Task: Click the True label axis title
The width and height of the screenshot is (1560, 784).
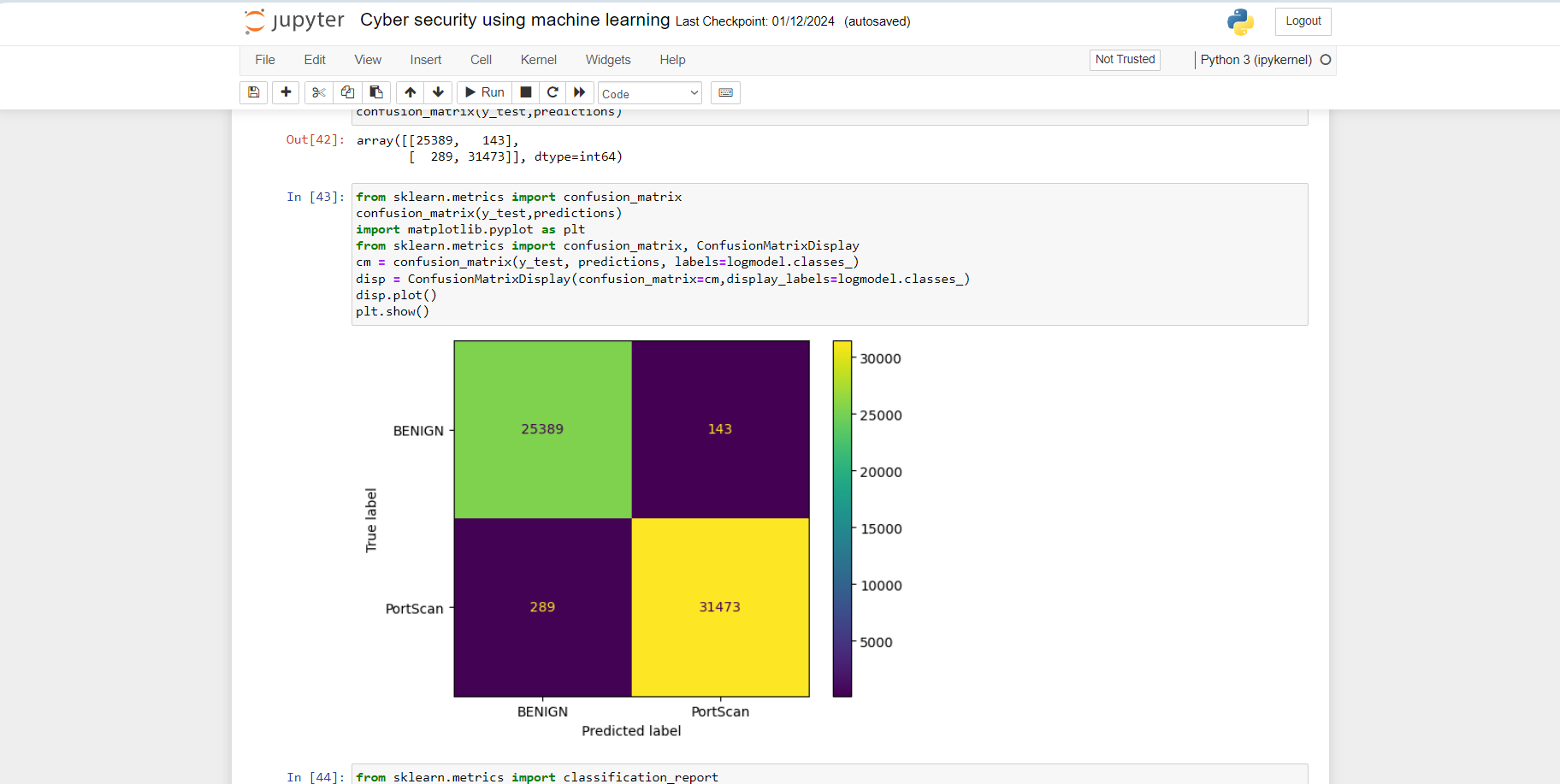Action: pos(371,520)
